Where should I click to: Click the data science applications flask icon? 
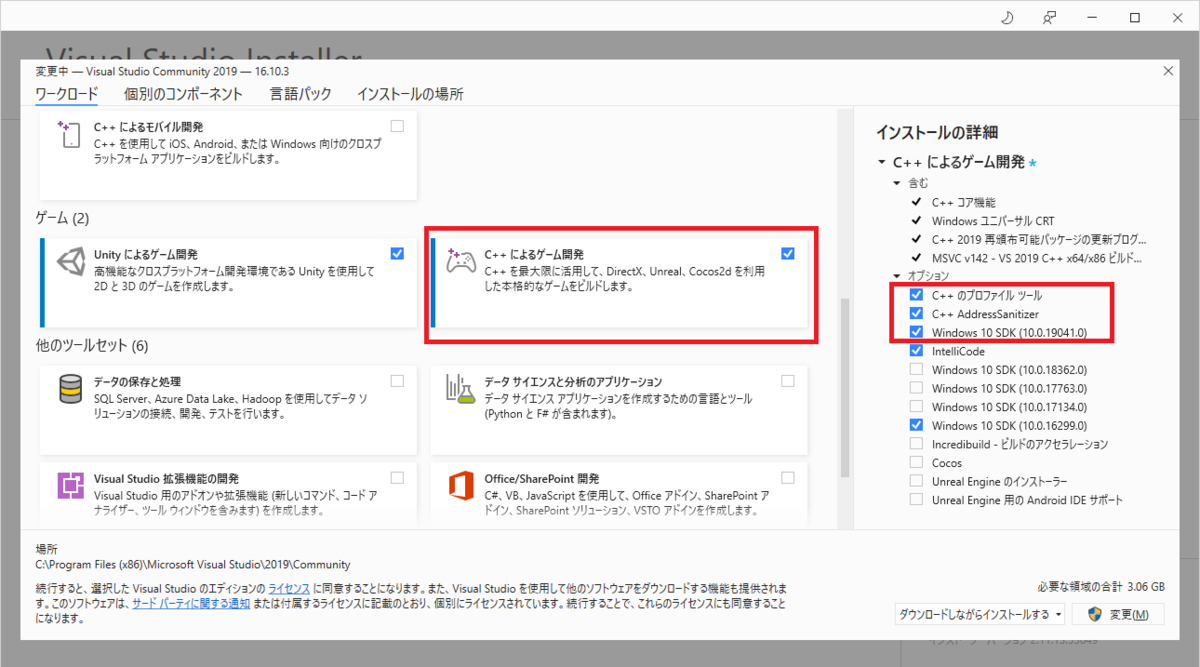pyautogui.click(x=460, y=390)
